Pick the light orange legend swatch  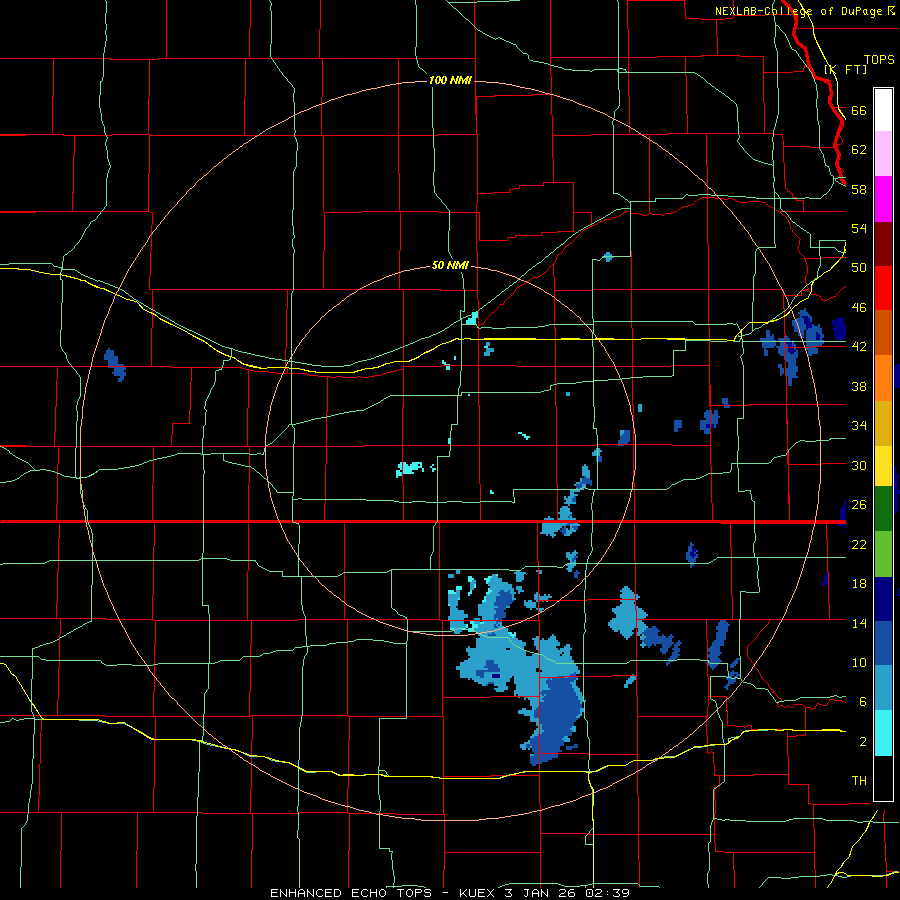[x=883, y=378]
